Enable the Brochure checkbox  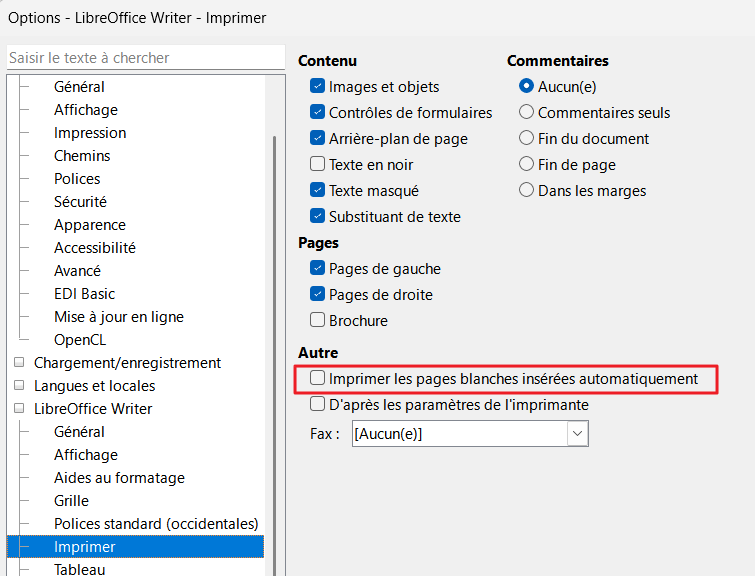317,320
